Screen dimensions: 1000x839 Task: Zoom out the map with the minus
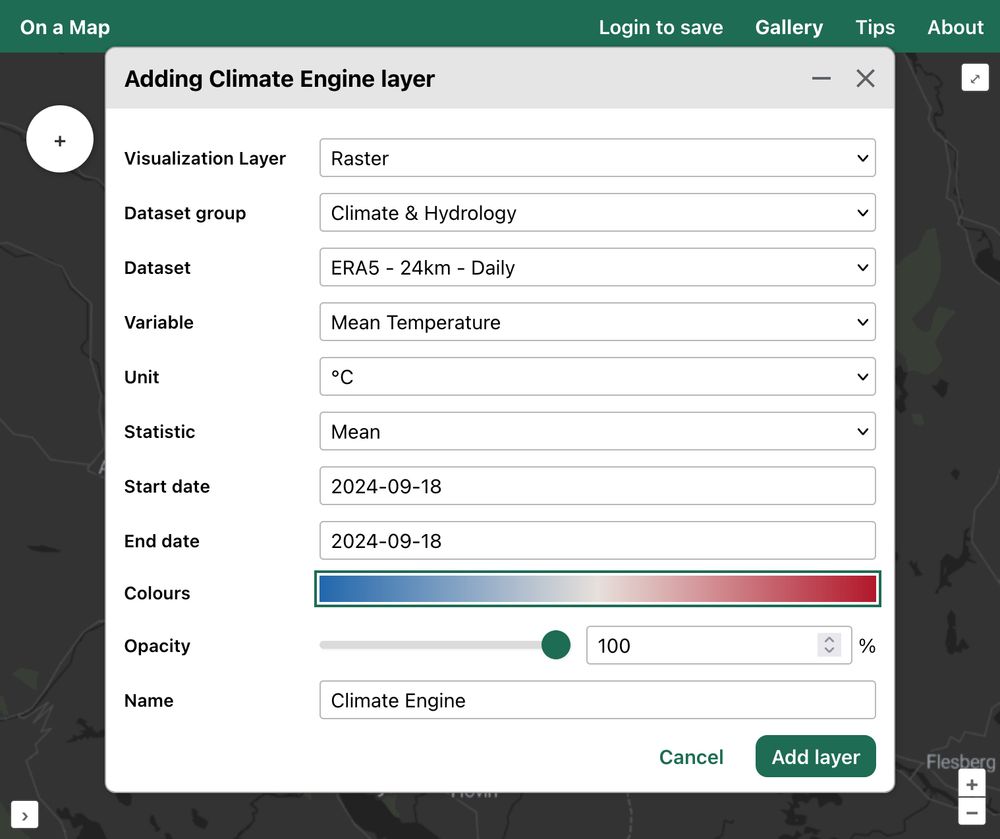(971, 812)
